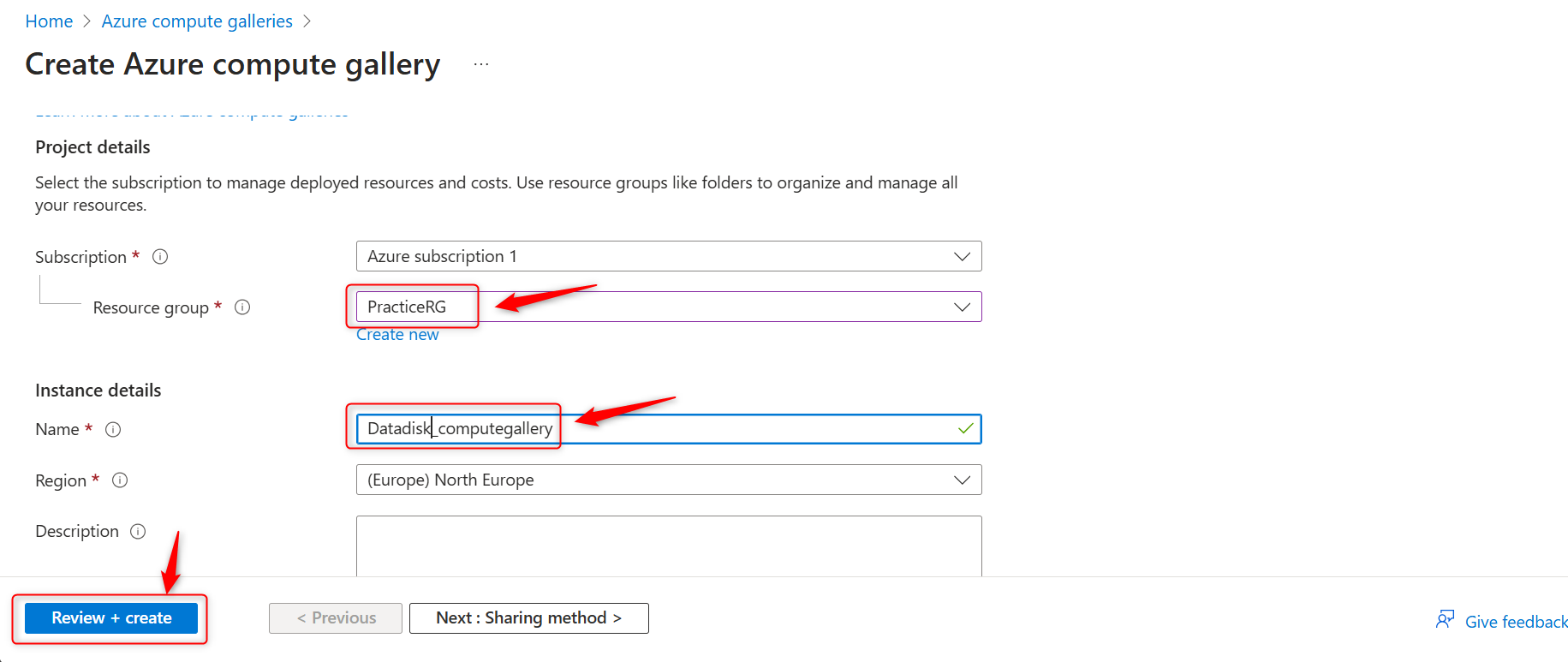Click the Region info icon
Screen dimensions: 1568x662
pyautogui.click(x=120, y=480)
